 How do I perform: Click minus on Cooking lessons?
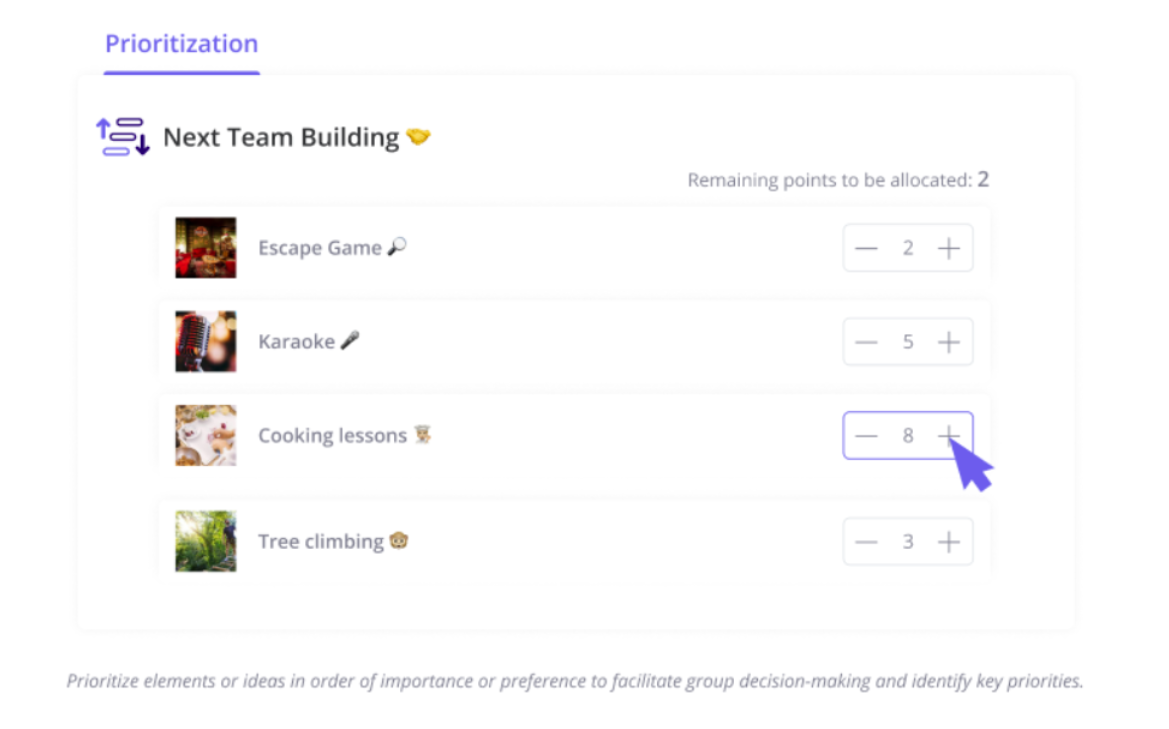click(x=866, y=435)
